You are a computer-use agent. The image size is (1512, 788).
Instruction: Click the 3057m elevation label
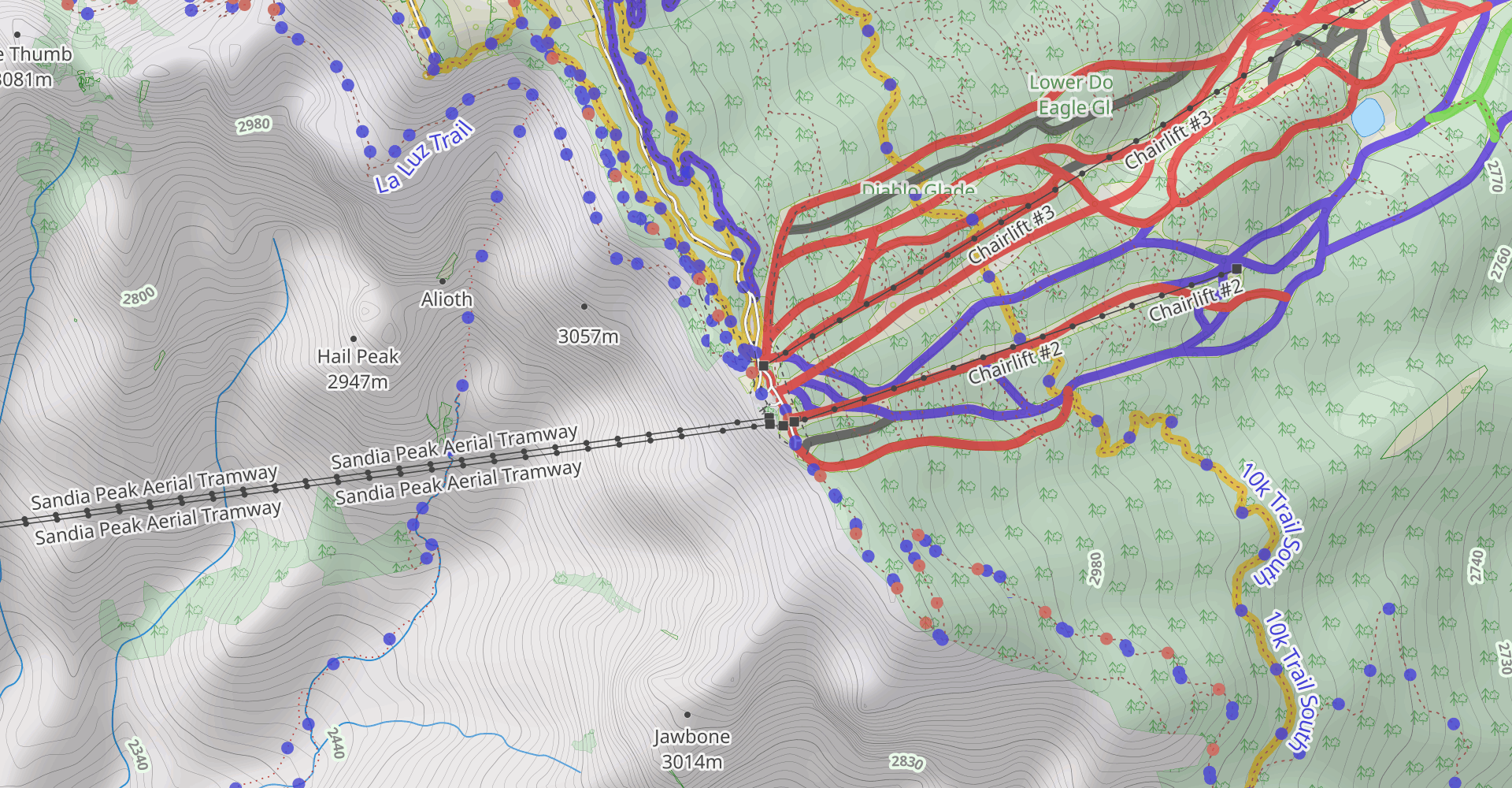pos(588,336)
